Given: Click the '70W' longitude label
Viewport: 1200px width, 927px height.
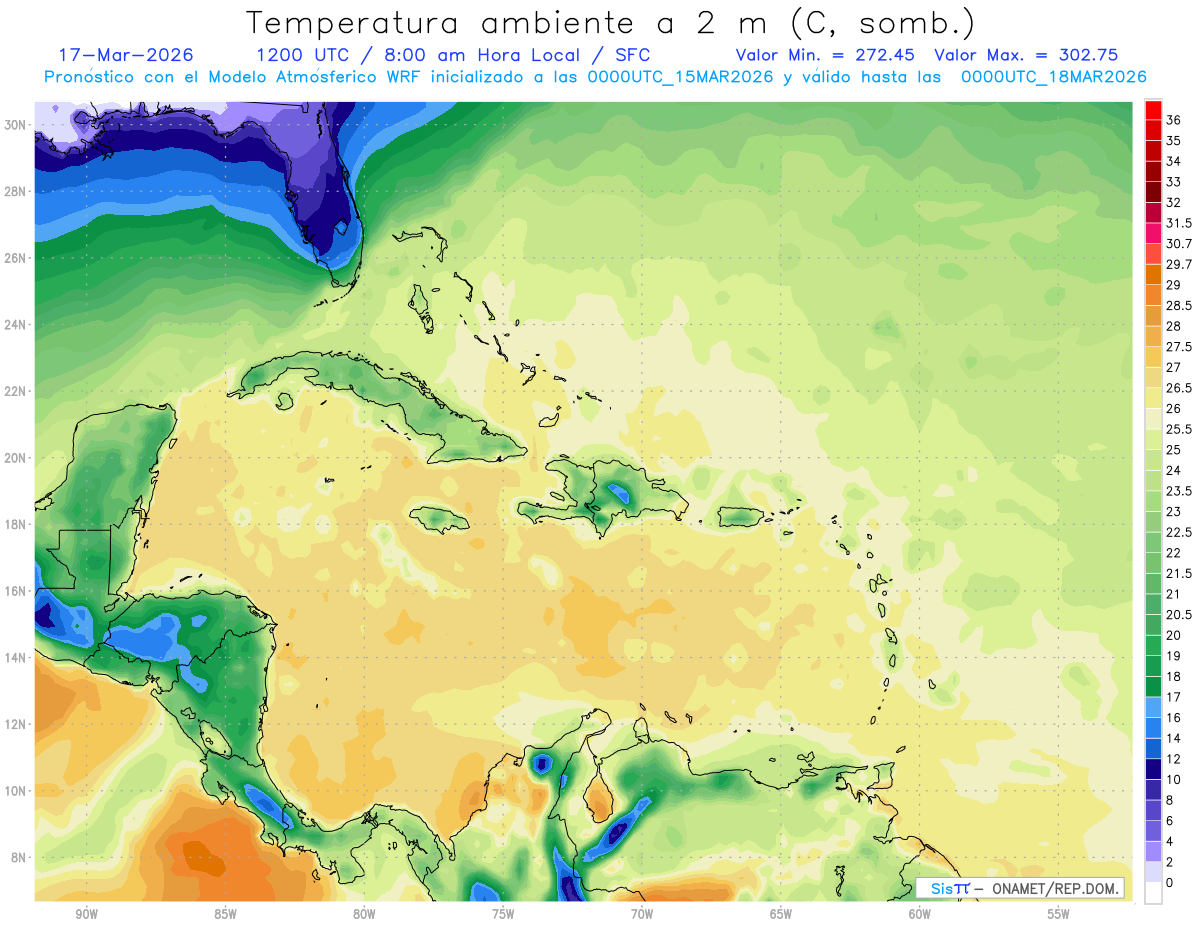Looking at the screenshot, I should click(642, 914).
